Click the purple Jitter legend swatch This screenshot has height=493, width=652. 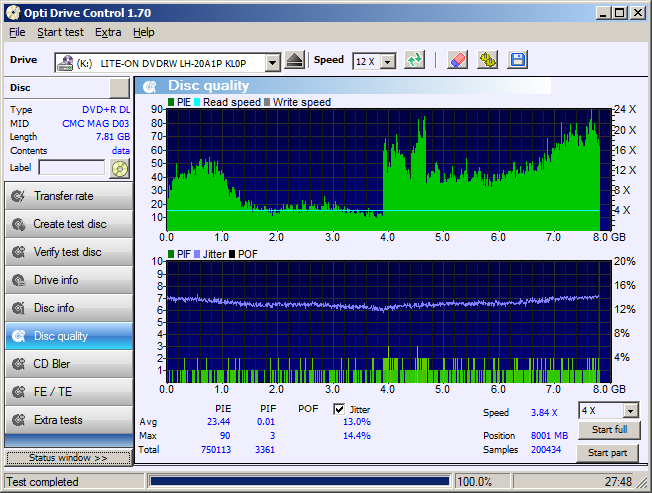tap(197, 254)
